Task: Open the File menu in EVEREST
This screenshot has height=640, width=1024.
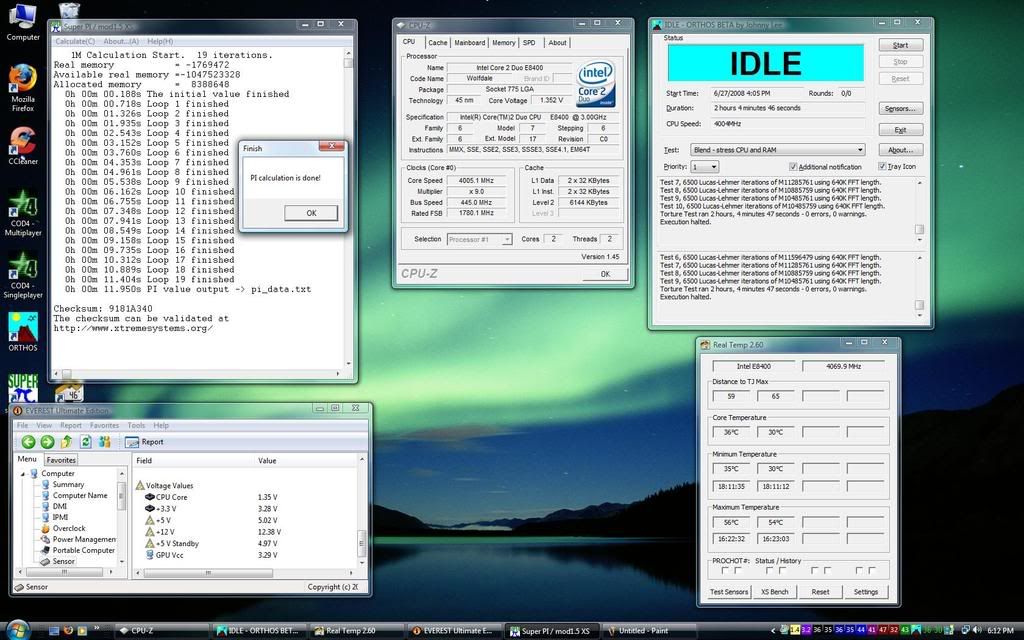Action: click(22, 425)
